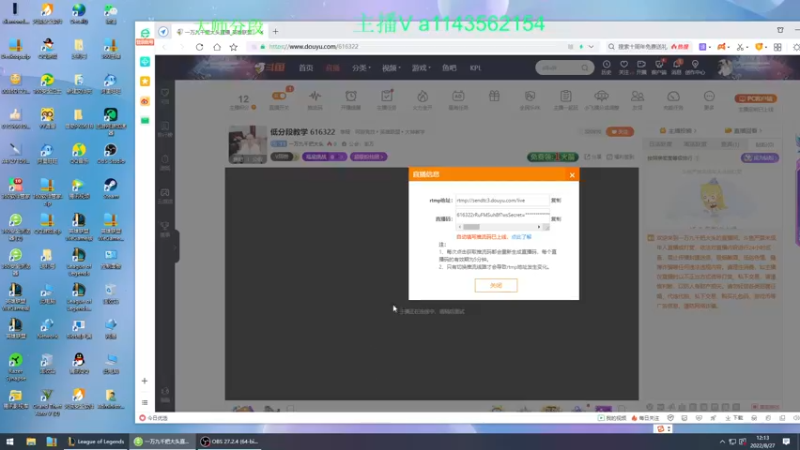Toggle the 直播开关 switch
The image size is (800, 450).
[x=279, y=96]
